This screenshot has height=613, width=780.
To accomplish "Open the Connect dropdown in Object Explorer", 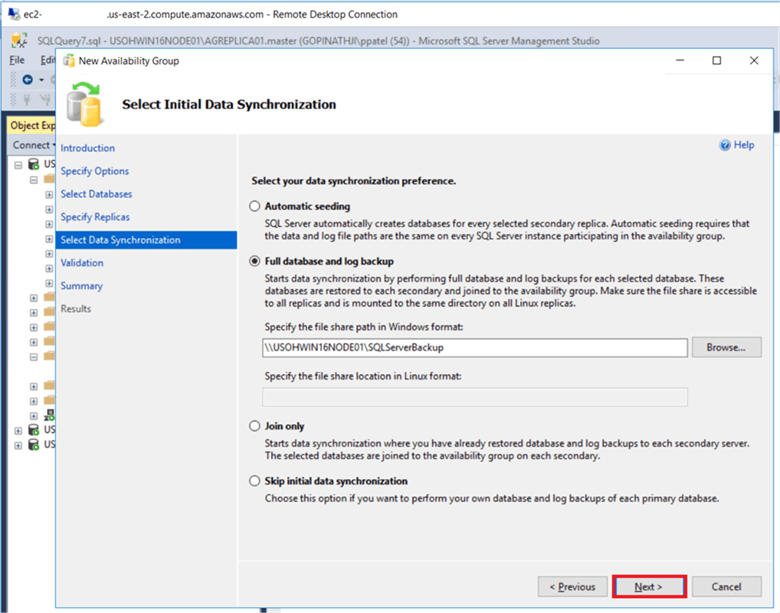I will pyautogui.click(x=34, y=145).
